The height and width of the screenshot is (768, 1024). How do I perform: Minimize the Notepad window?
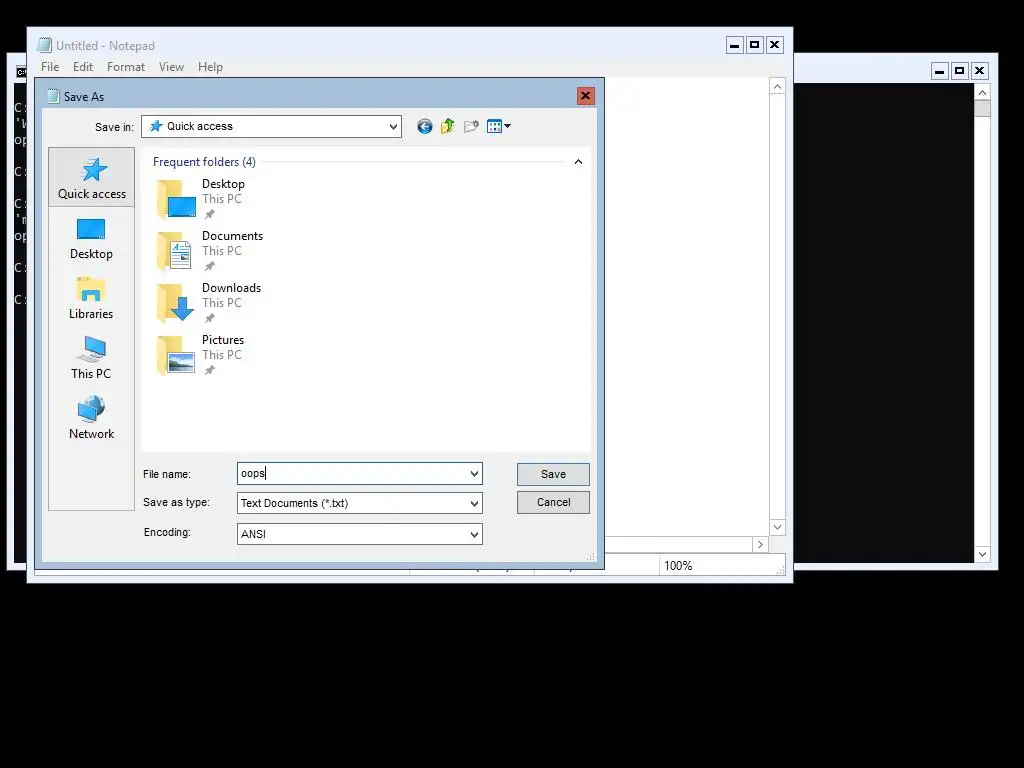pyautogui.click(x=735, y=45)
